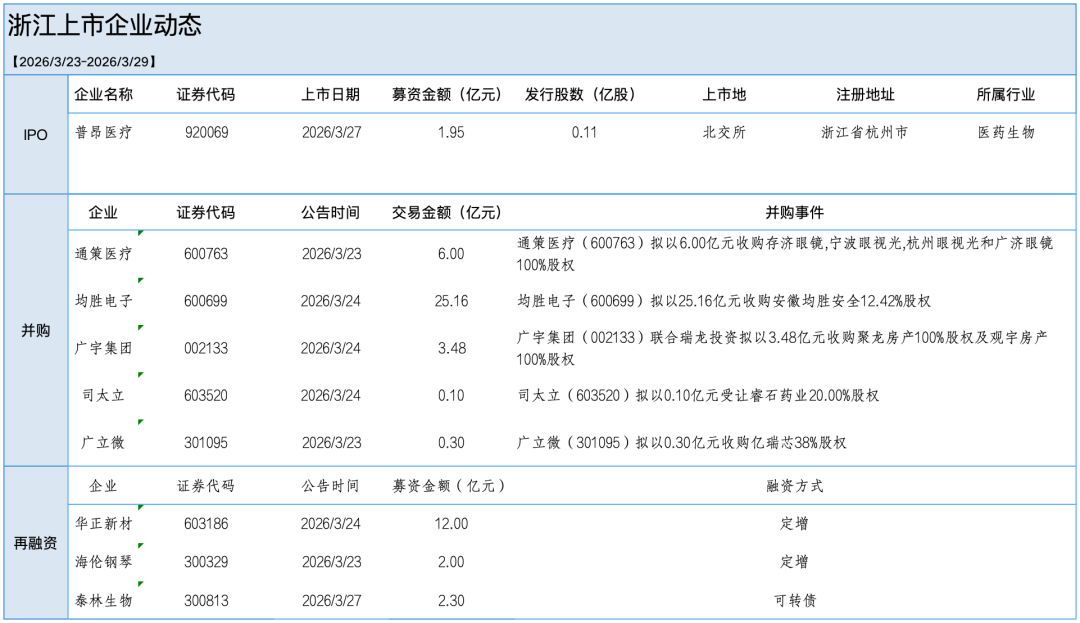
Task: Select the 泰林生物 company cell
Action: [103, 600]
